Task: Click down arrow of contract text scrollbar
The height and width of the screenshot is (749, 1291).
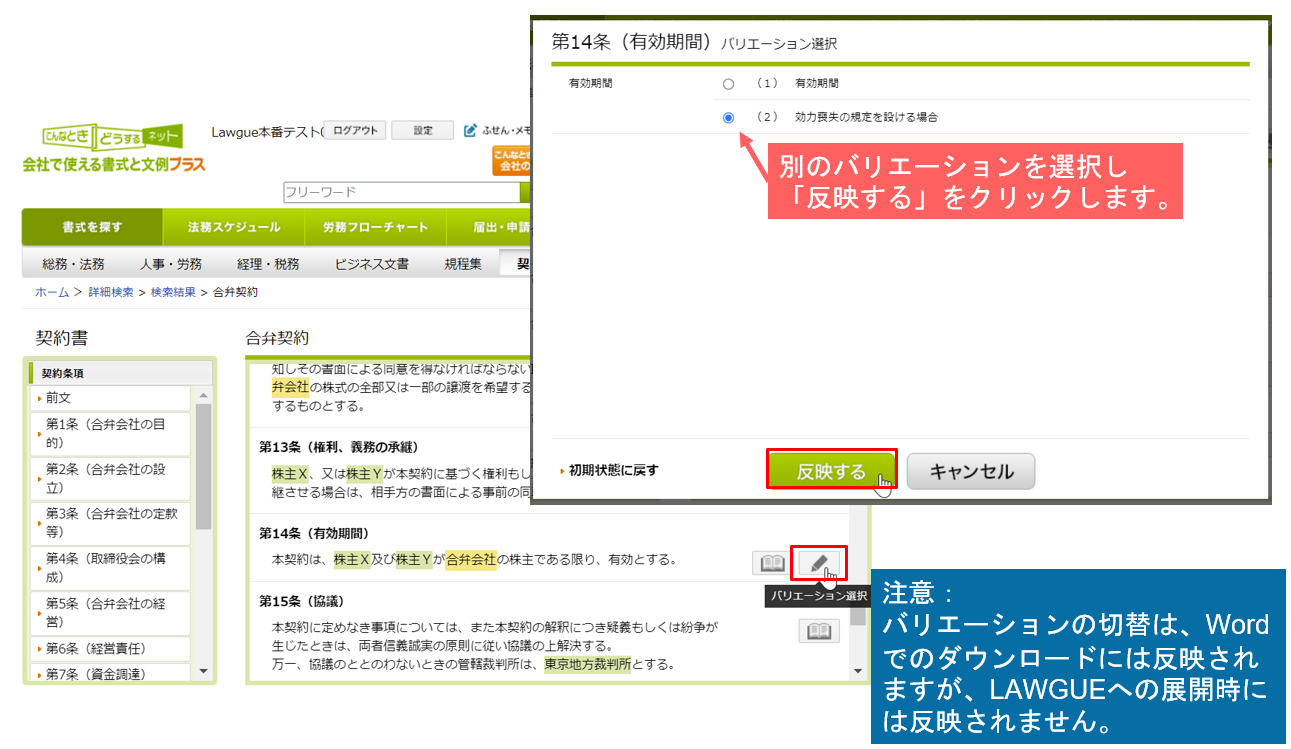Action: [858, 671]
